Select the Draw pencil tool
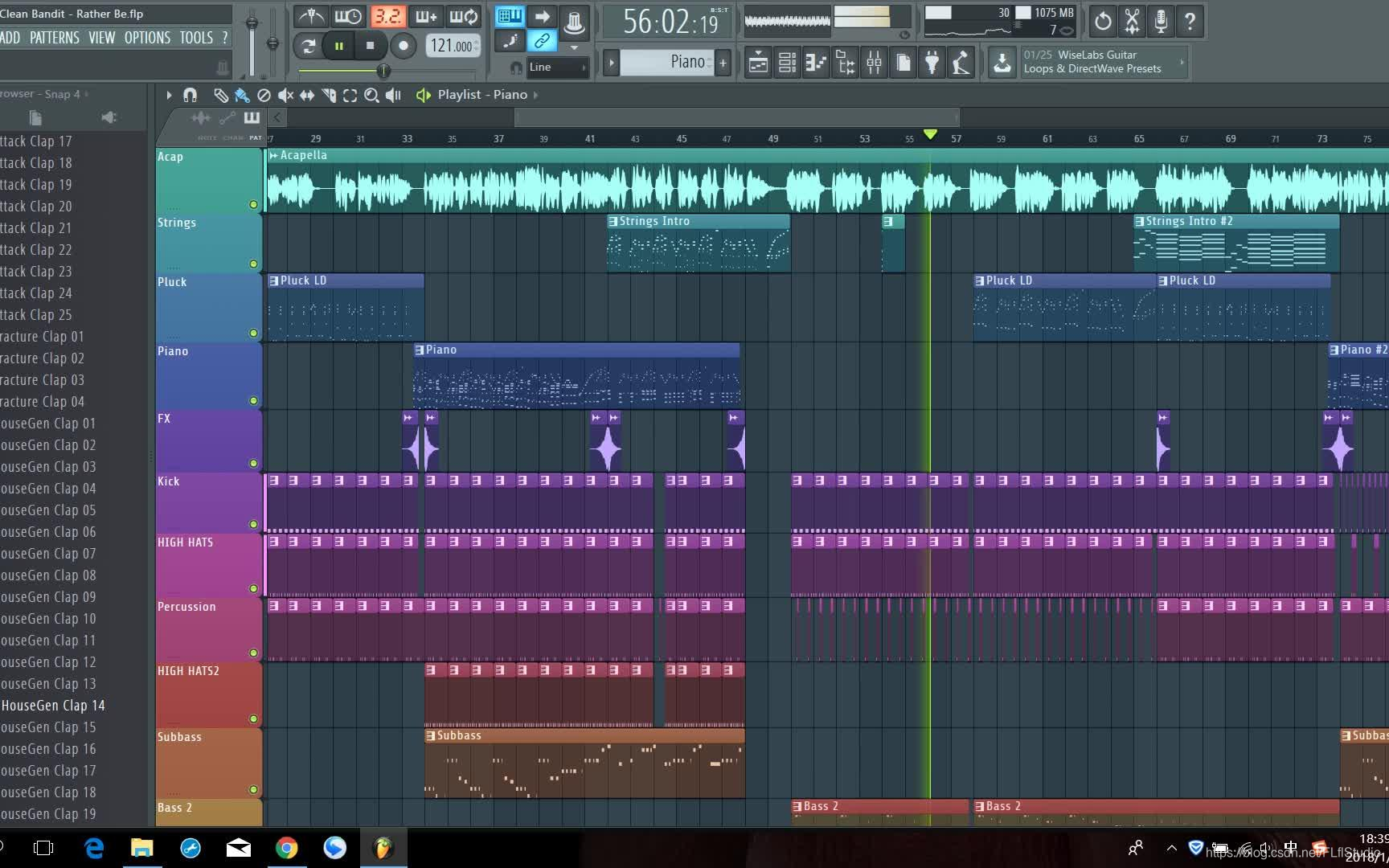 [x=220, y=95]
